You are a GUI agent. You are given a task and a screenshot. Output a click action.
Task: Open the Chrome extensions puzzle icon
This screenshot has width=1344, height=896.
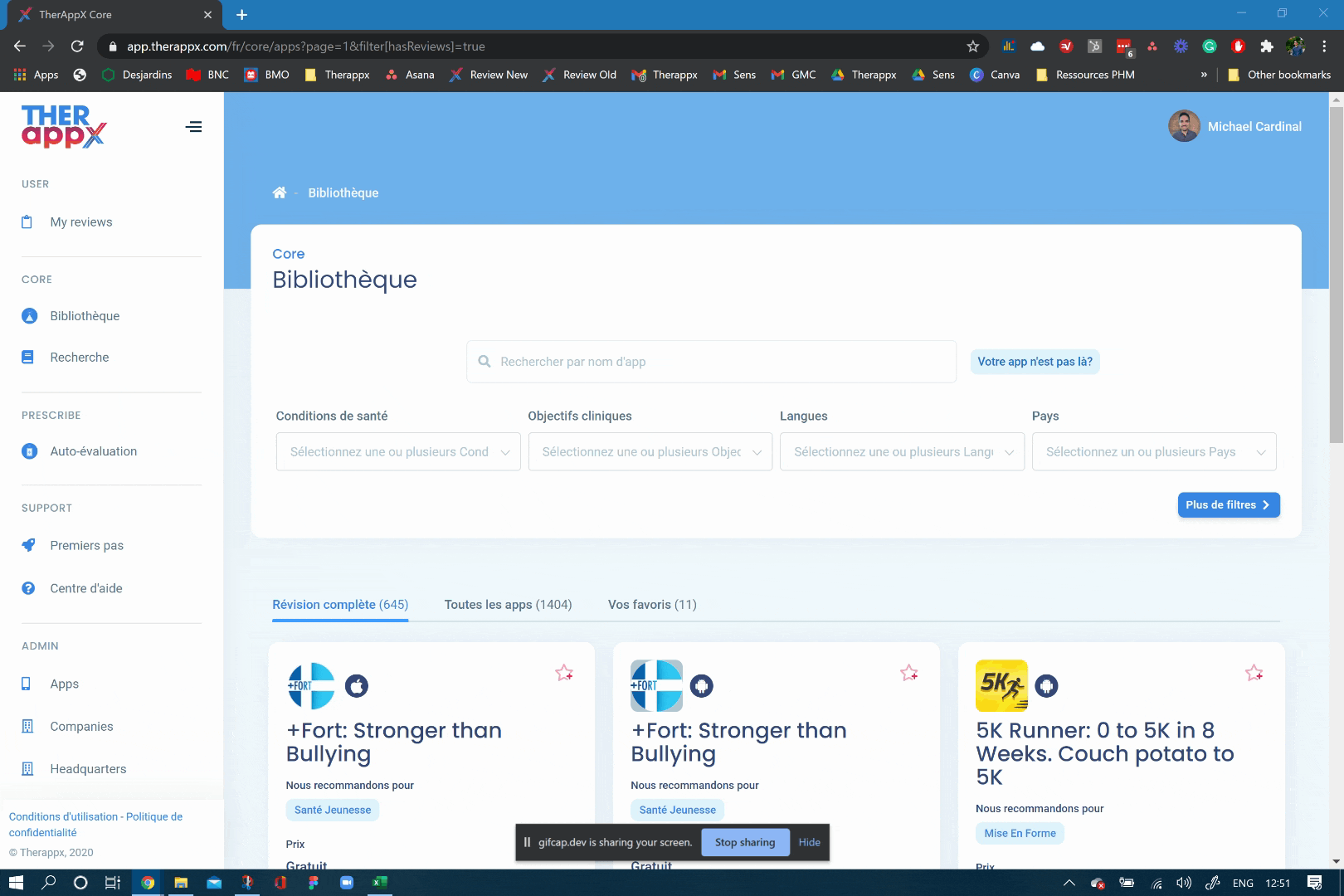tap(1266, 46)
